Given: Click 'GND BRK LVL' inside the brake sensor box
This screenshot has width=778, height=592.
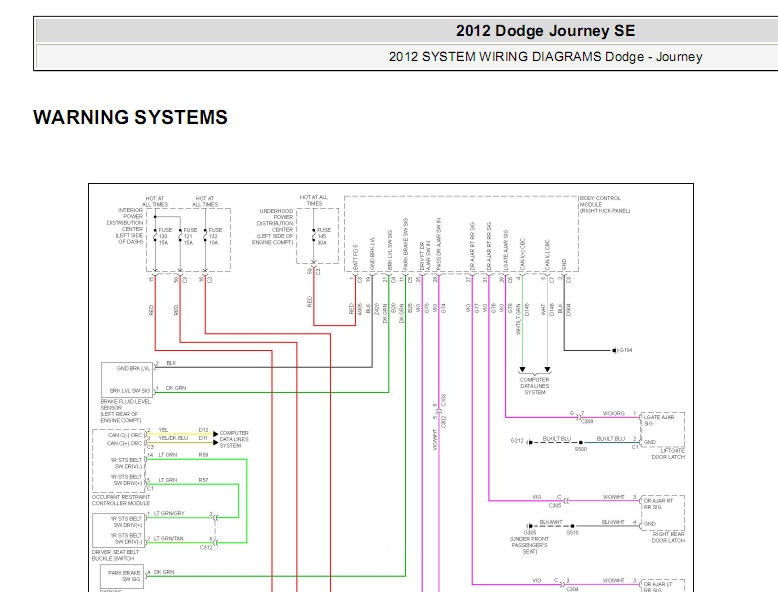Looking at the screenshot, I should click(x=133, y=369).
